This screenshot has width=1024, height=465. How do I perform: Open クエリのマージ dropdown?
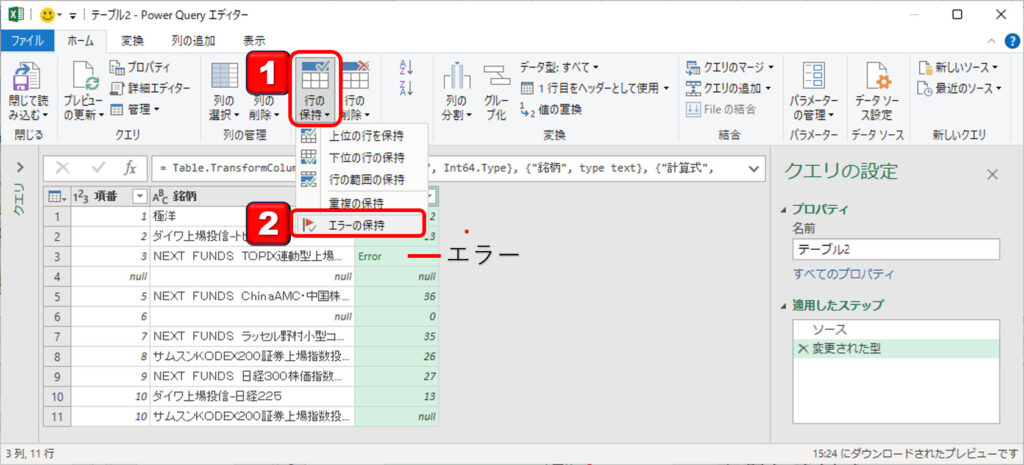[729, 67]
